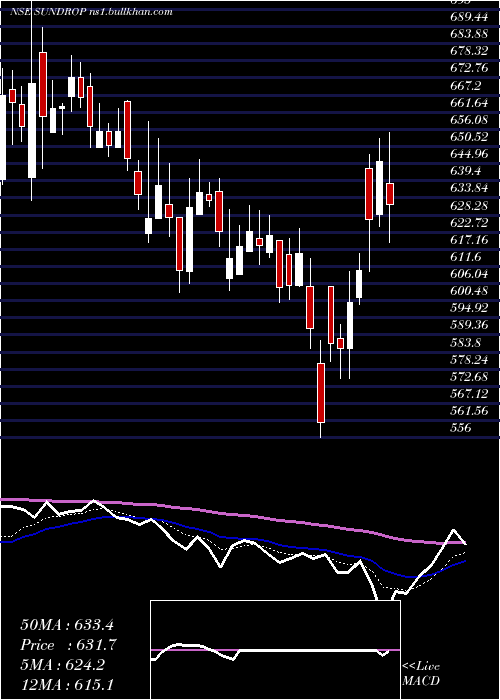Viewport: 500px width, 700px height.
Task: Click the 628.28 price axis label
Action: pyautogui.click(x=469, y=205)
